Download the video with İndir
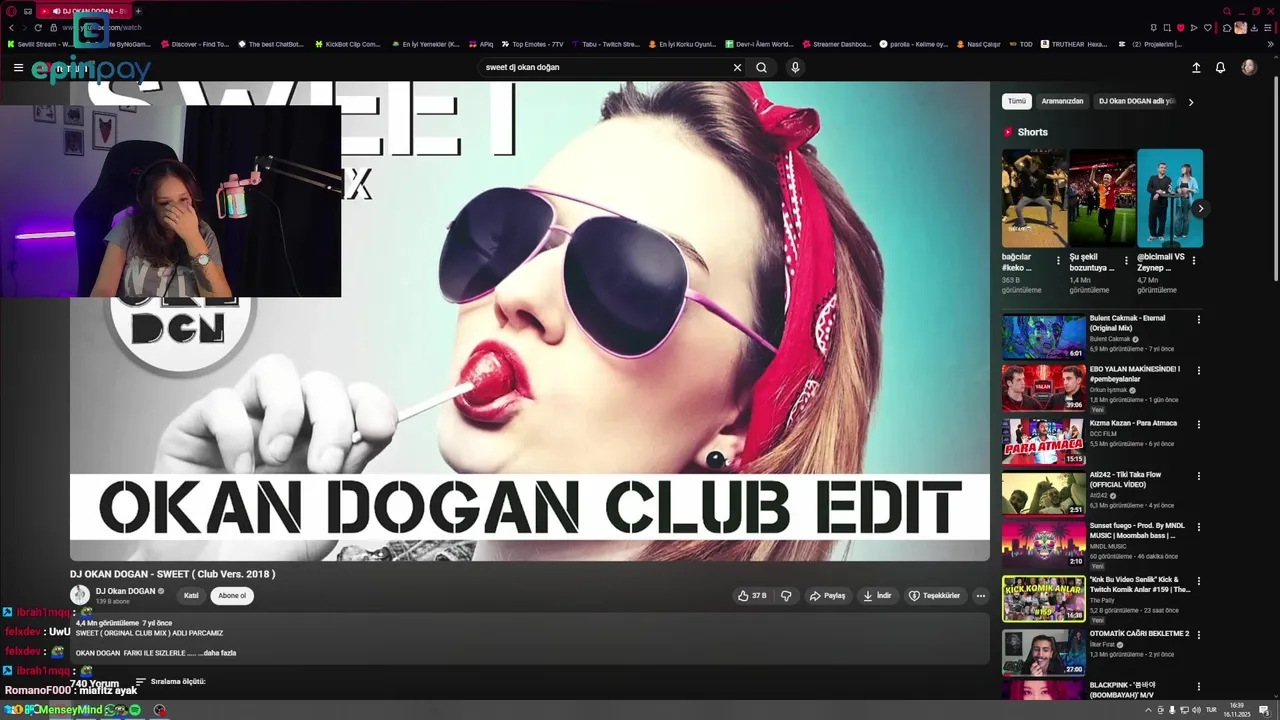The height and width of the screenshot is (720, 1280). [x=877, y=595]
